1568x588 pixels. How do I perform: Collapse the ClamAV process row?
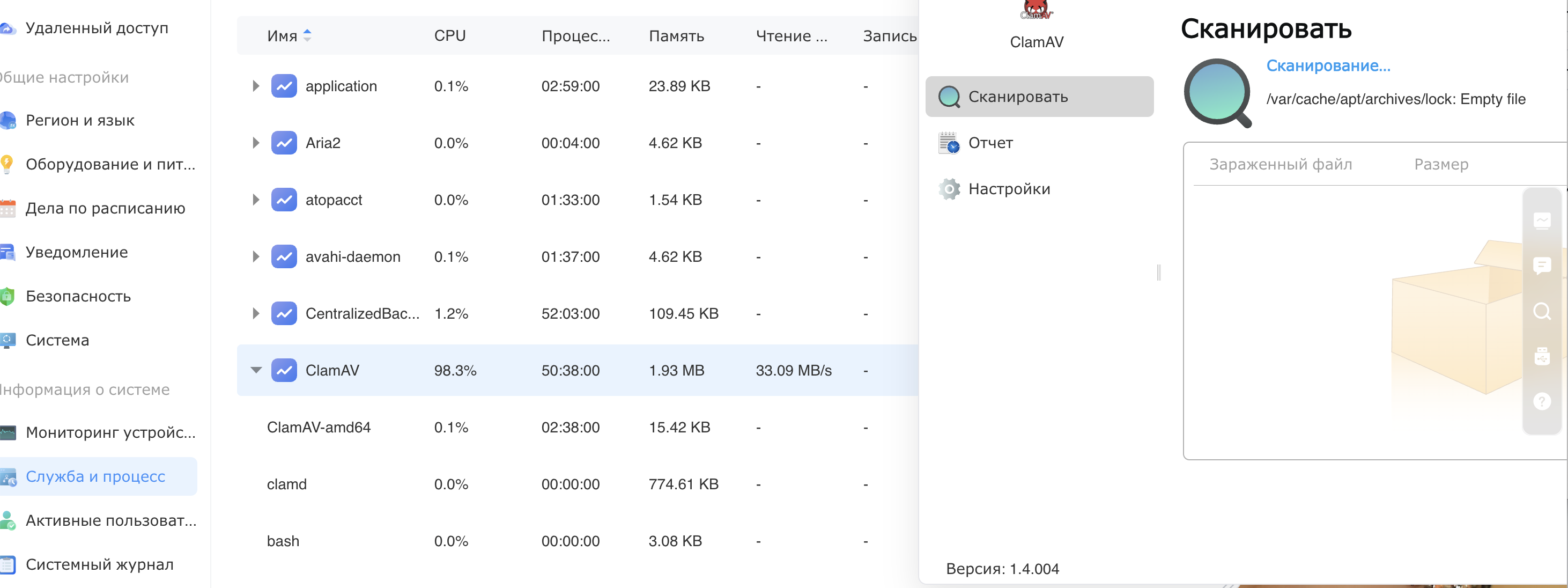point(256,370)
